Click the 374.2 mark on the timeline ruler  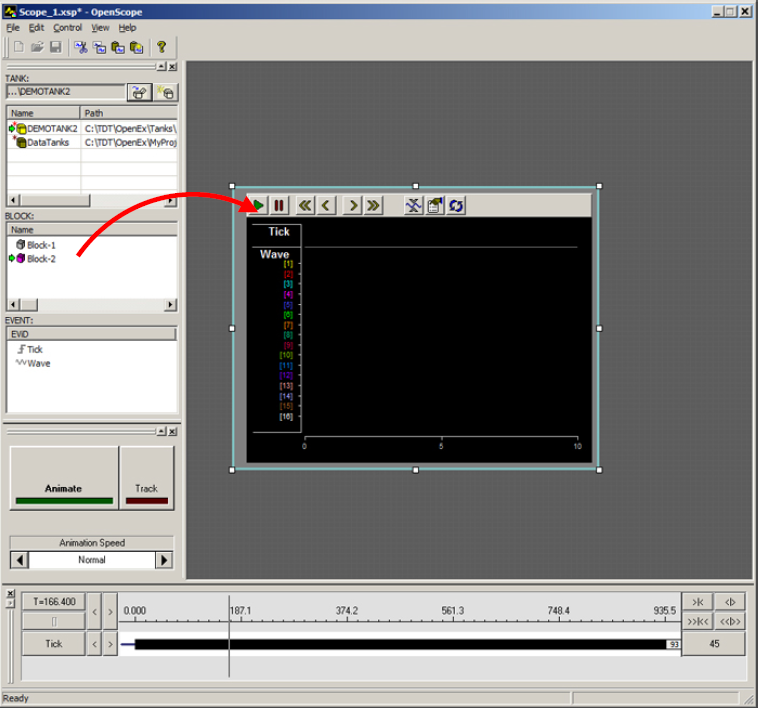(x=347, y=610)
